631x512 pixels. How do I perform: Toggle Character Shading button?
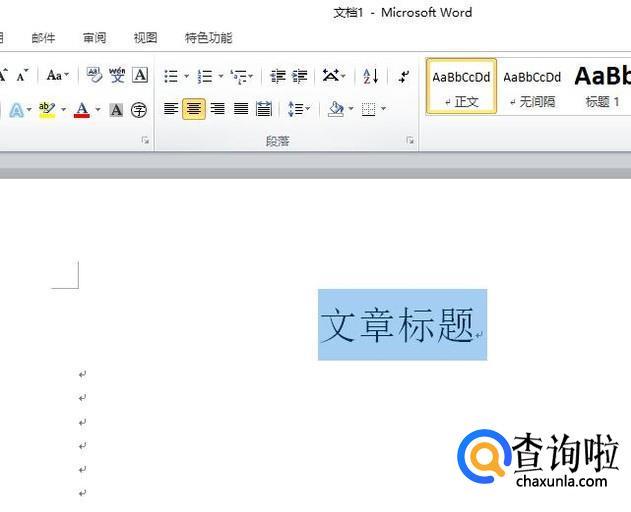click(x=116, y=109)
